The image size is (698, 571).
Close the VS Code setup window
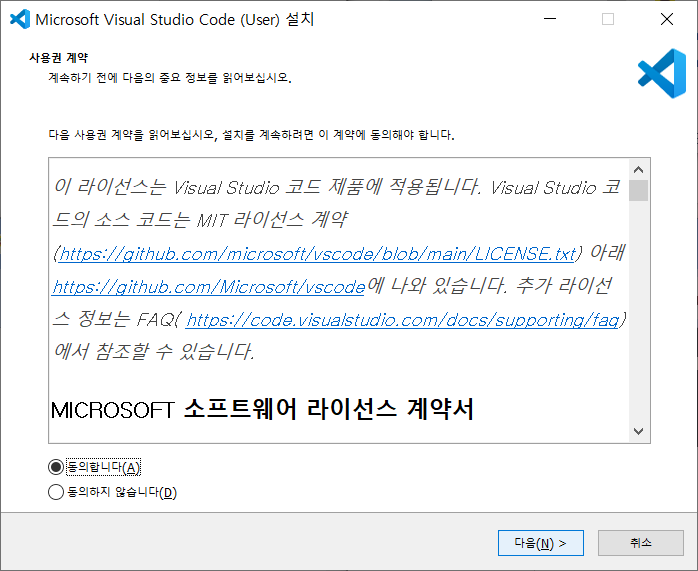click(x=667, y=19)
